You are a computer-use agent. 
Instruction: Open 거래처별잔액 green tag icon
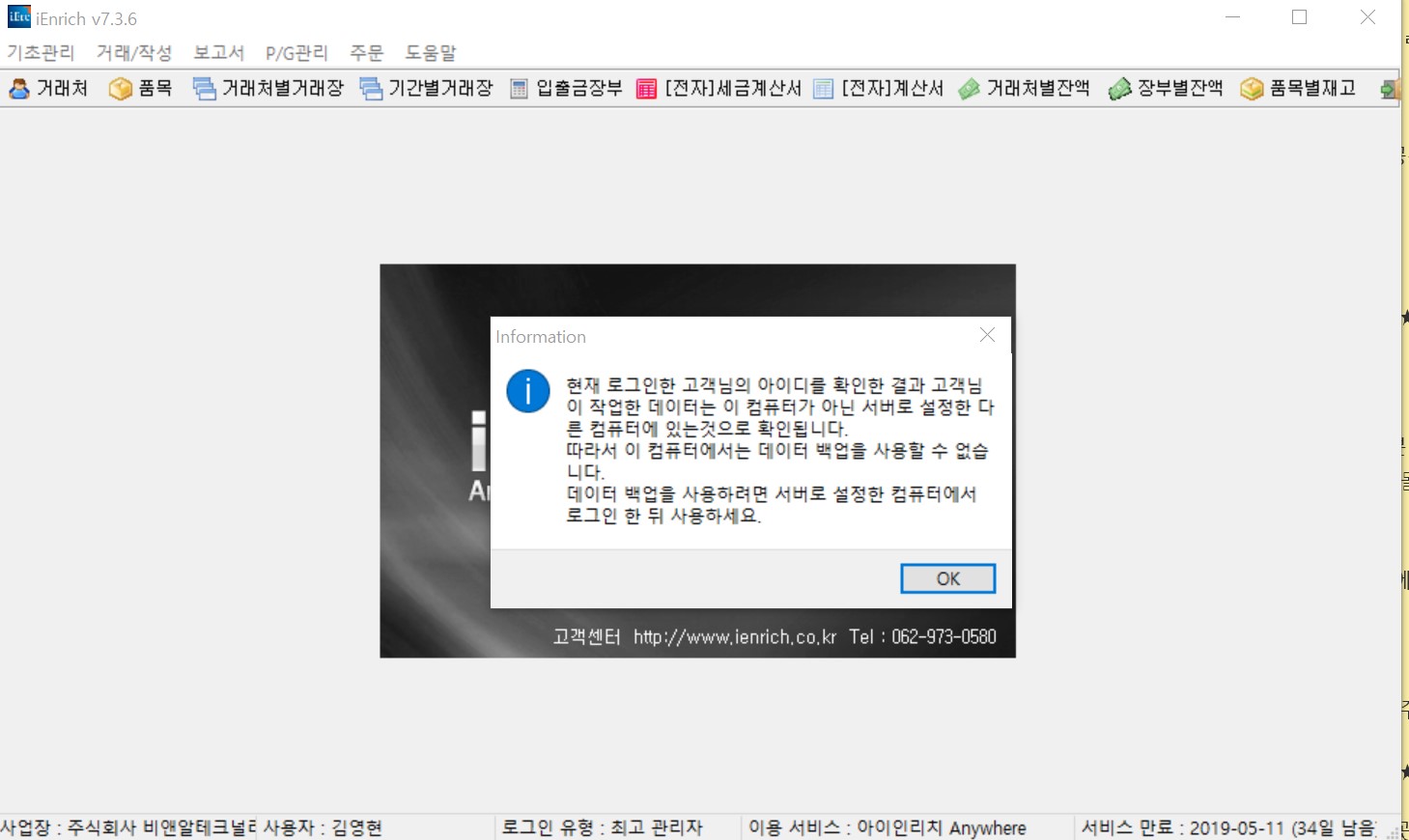point(969,89)
